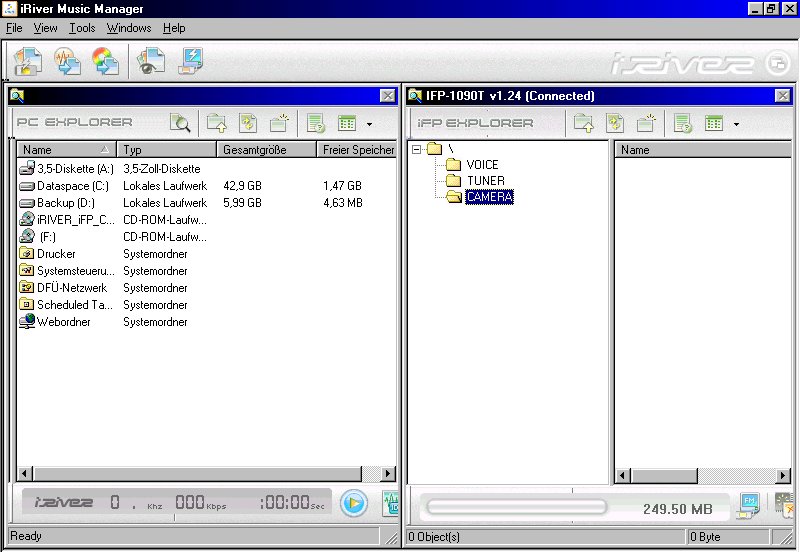Click the new folder icon in iFP Explorer toolbar

[x=646, y=123]
